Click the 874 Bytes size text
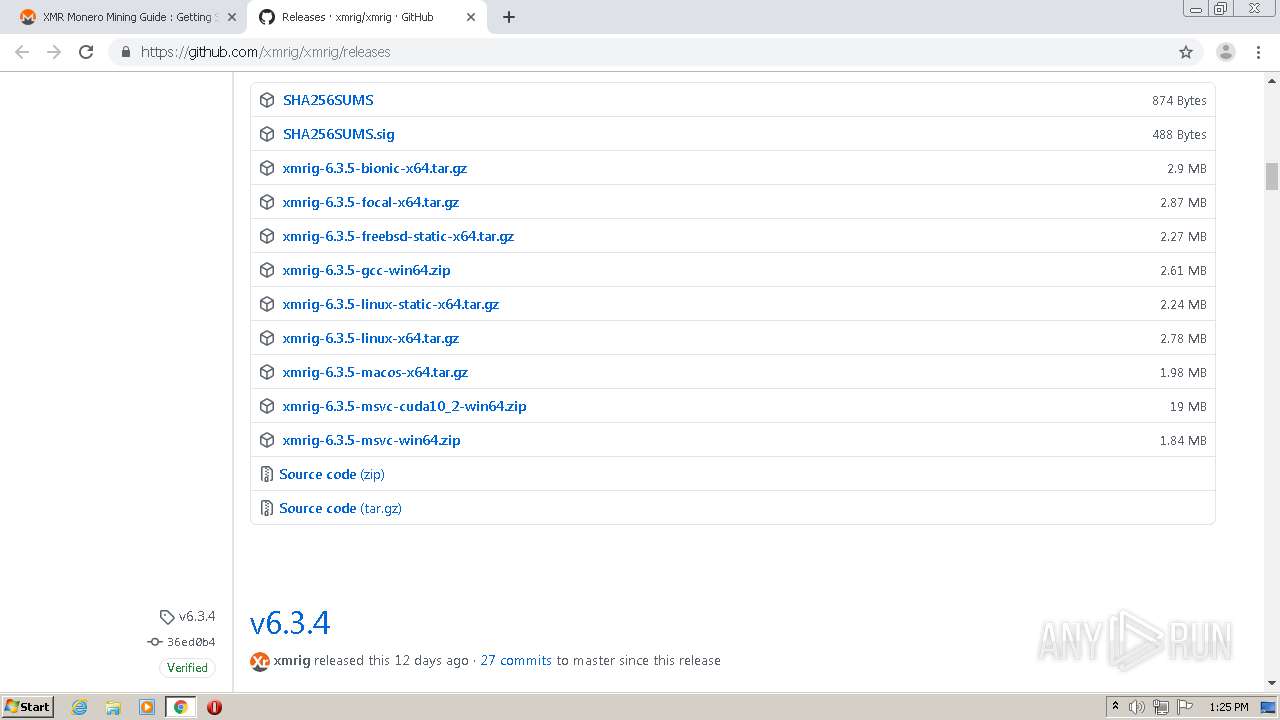Viewport: 1280px width, 720px height. (x=1179, y=100)
